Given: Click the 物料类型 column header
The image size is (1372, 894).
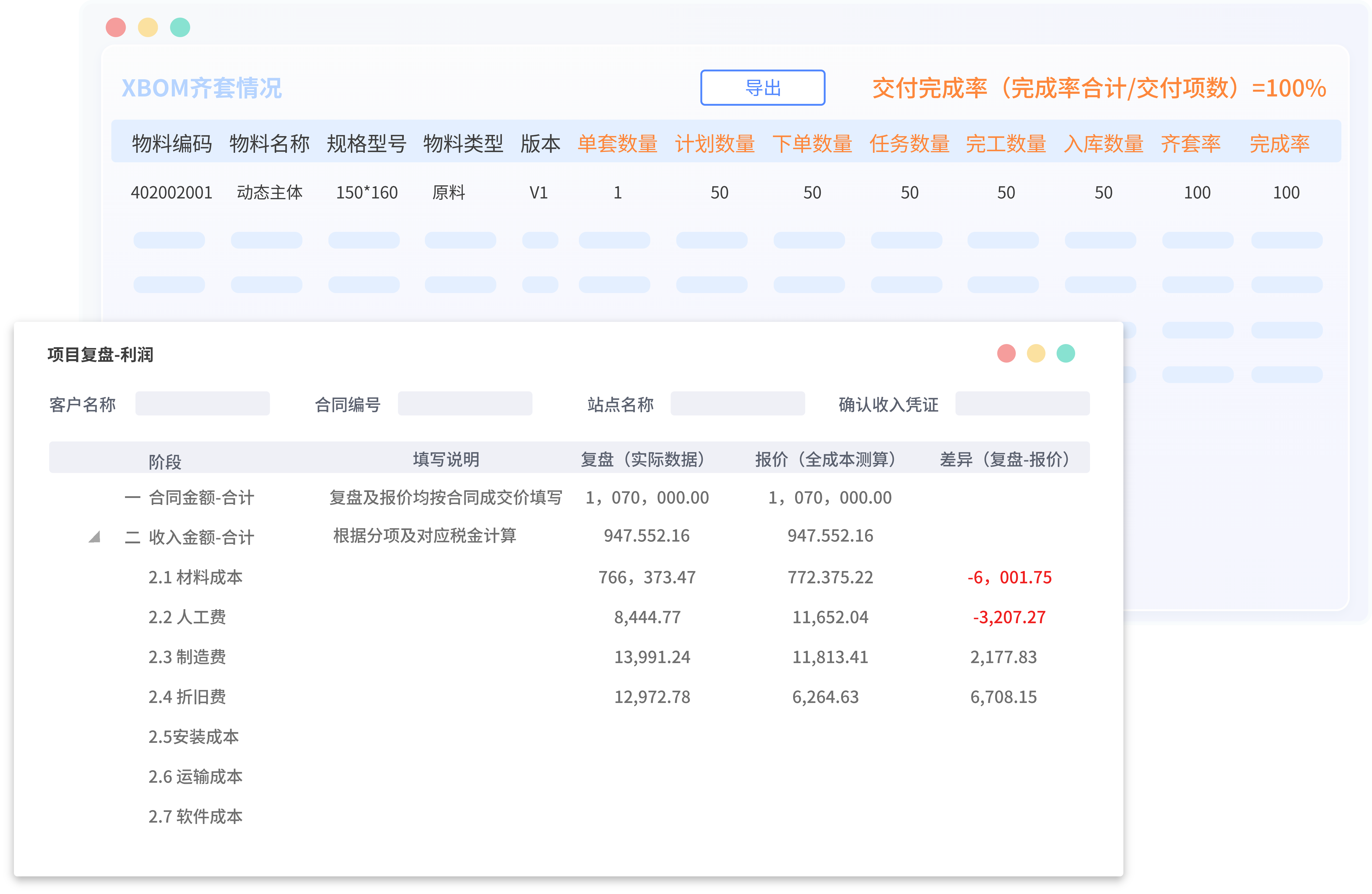Looking at the screenshot, I should tap(464, 144).
